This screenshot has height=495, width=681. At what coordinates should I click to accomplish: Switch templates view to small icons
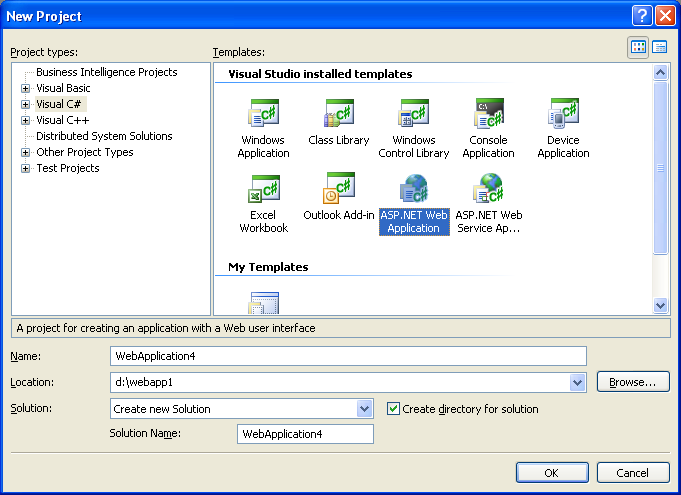pos(660,47)
